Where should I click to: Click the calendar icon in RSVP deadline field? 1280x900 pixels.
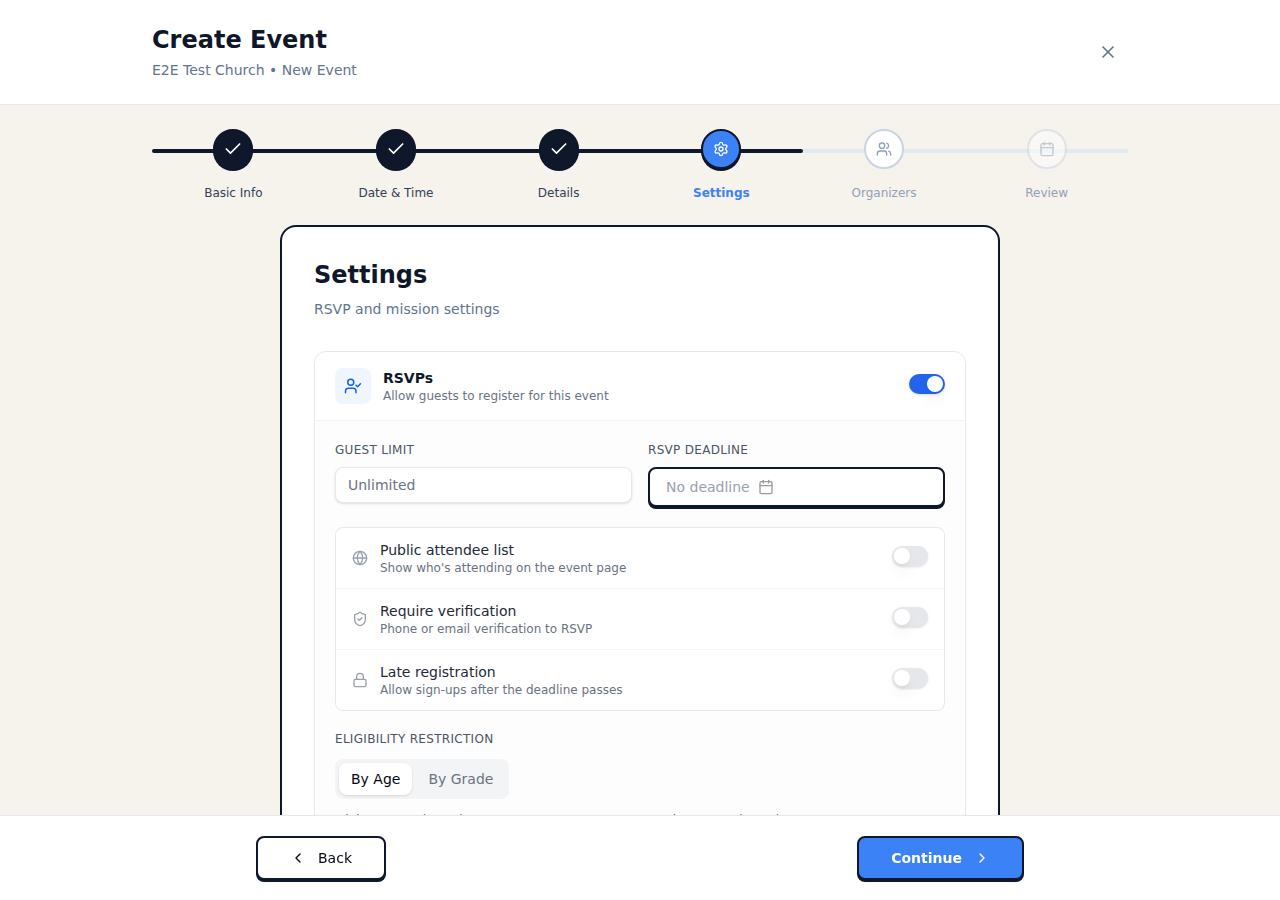tap(766, 487)
